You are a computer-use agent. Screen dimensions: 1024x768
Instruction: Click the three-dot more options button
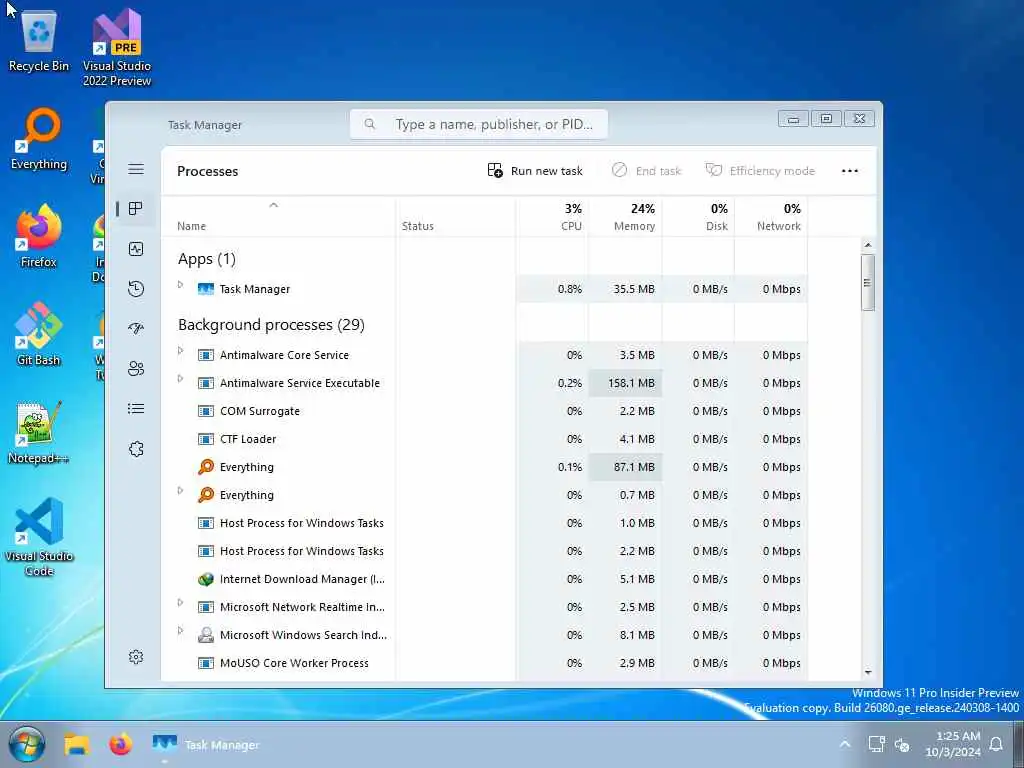pos(850,171)
